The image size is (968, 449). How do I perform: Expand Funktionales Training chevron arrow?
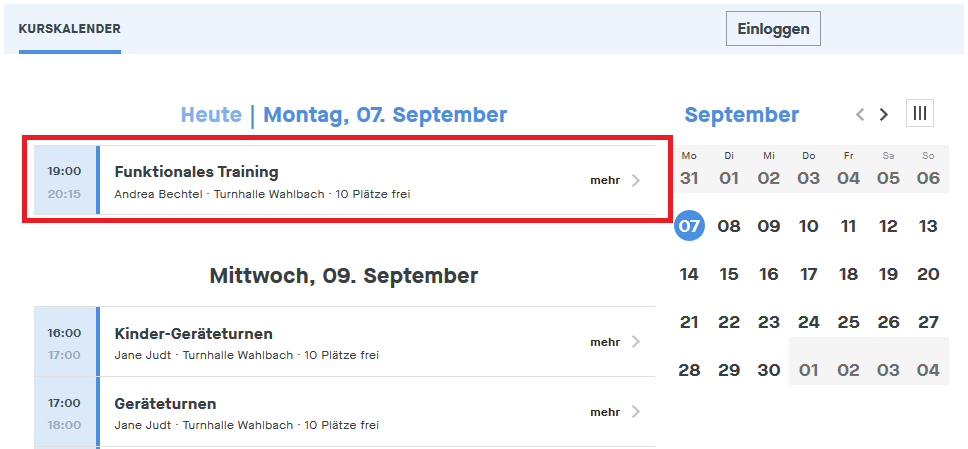(x=636, y=181)
